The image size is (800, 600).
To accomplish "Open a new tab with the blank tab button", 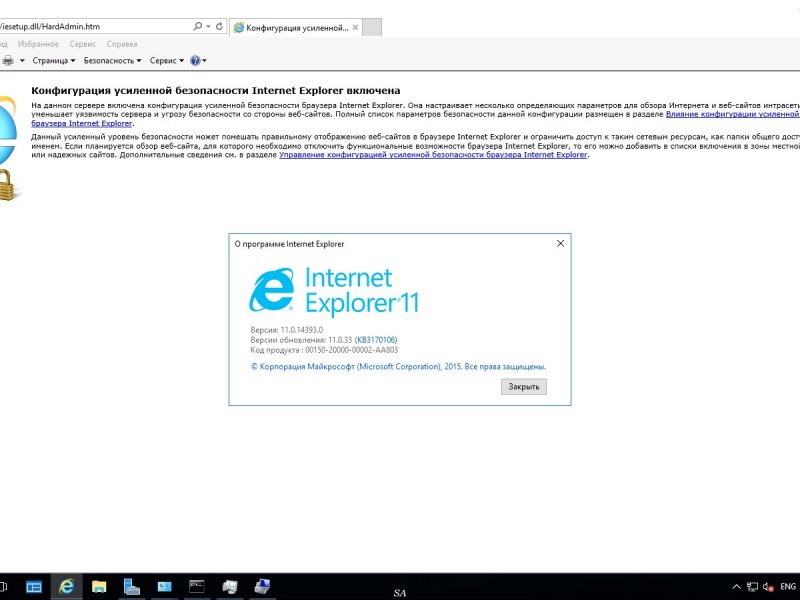I will point(372,28).
